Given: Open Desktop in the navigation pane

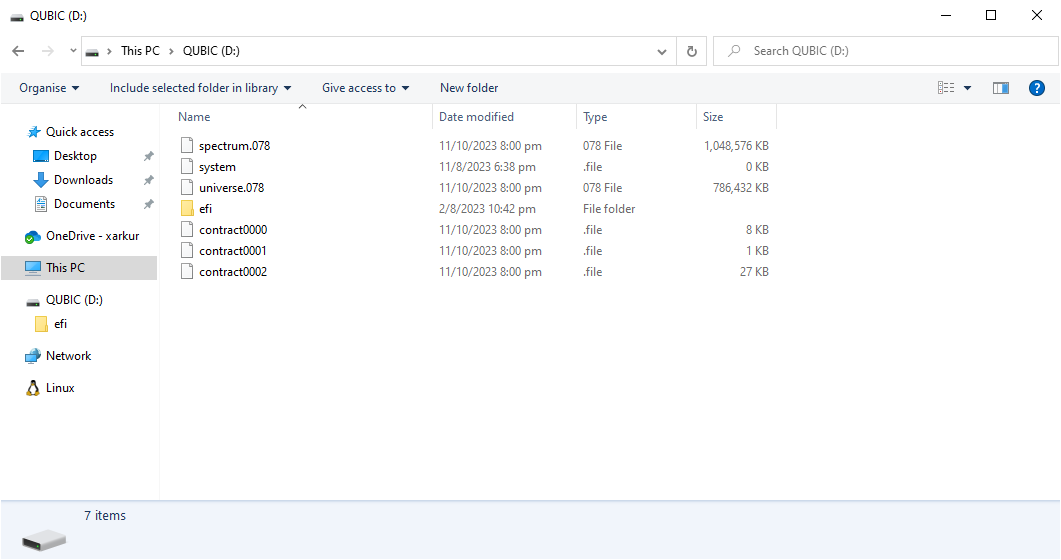Looking at the screenshot, I should pyautogui.click(x=75, y=156).
